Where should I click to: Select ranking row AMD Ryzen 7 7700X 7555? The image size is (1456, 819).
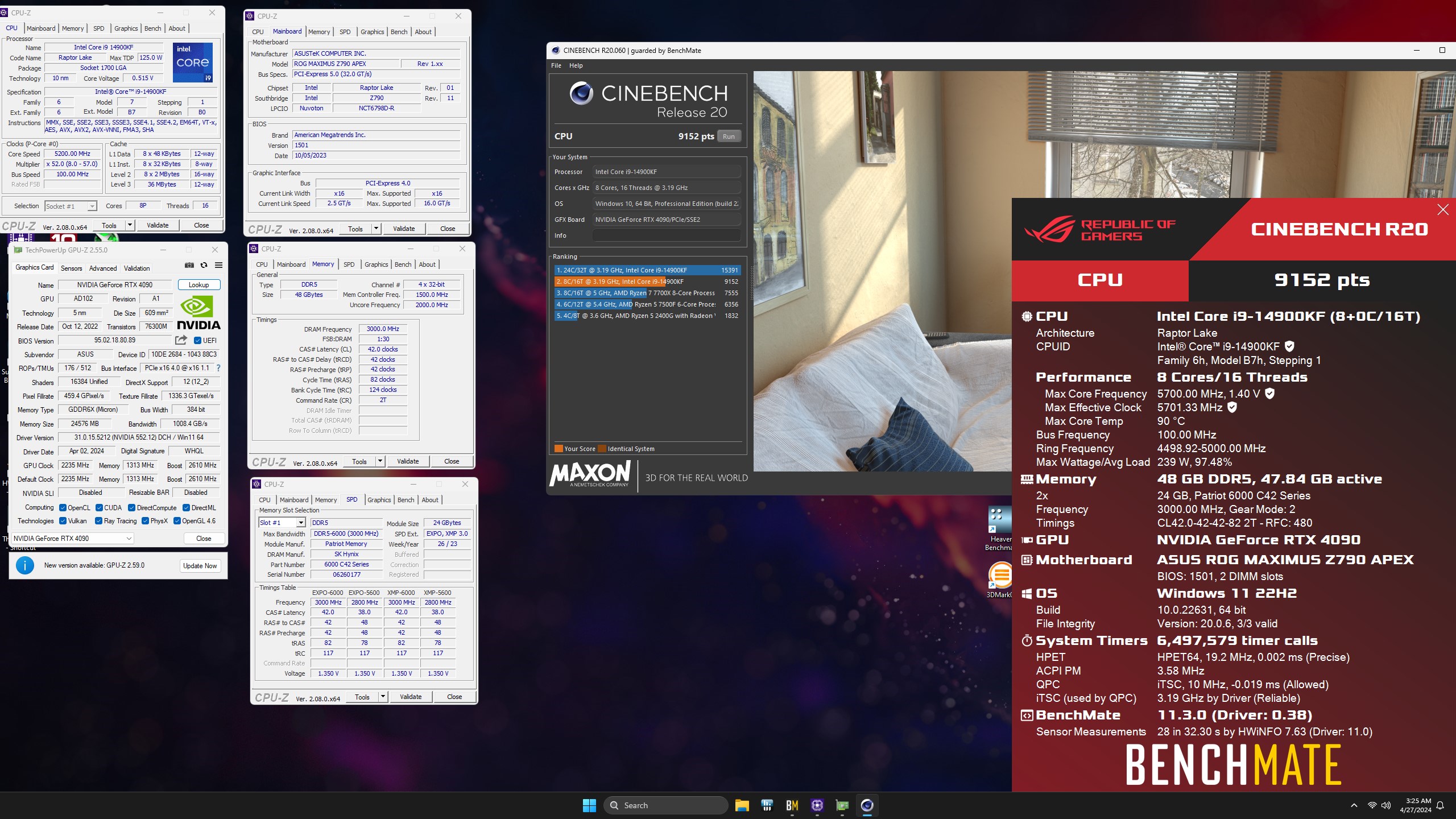647,293
